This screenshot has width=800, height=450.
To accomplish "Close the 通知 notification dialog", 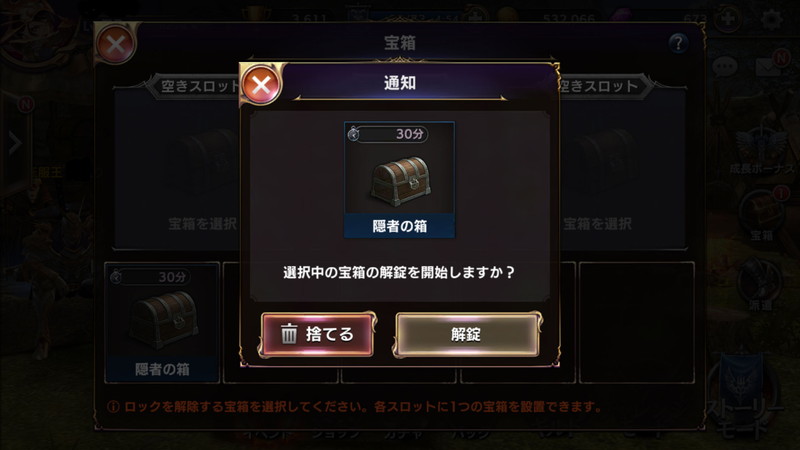I will [x=261, y=84].
